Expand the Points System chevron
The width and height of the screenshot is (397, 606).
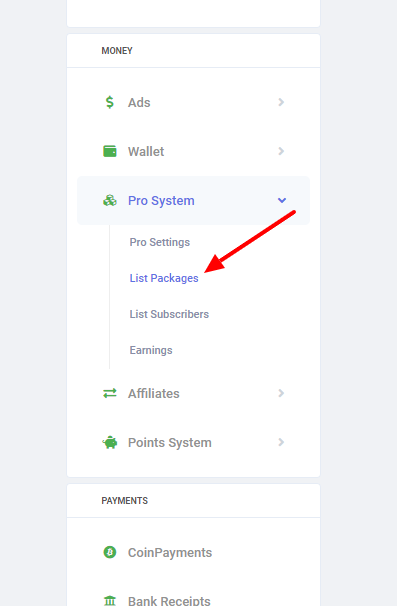click(x=281, y=442)
